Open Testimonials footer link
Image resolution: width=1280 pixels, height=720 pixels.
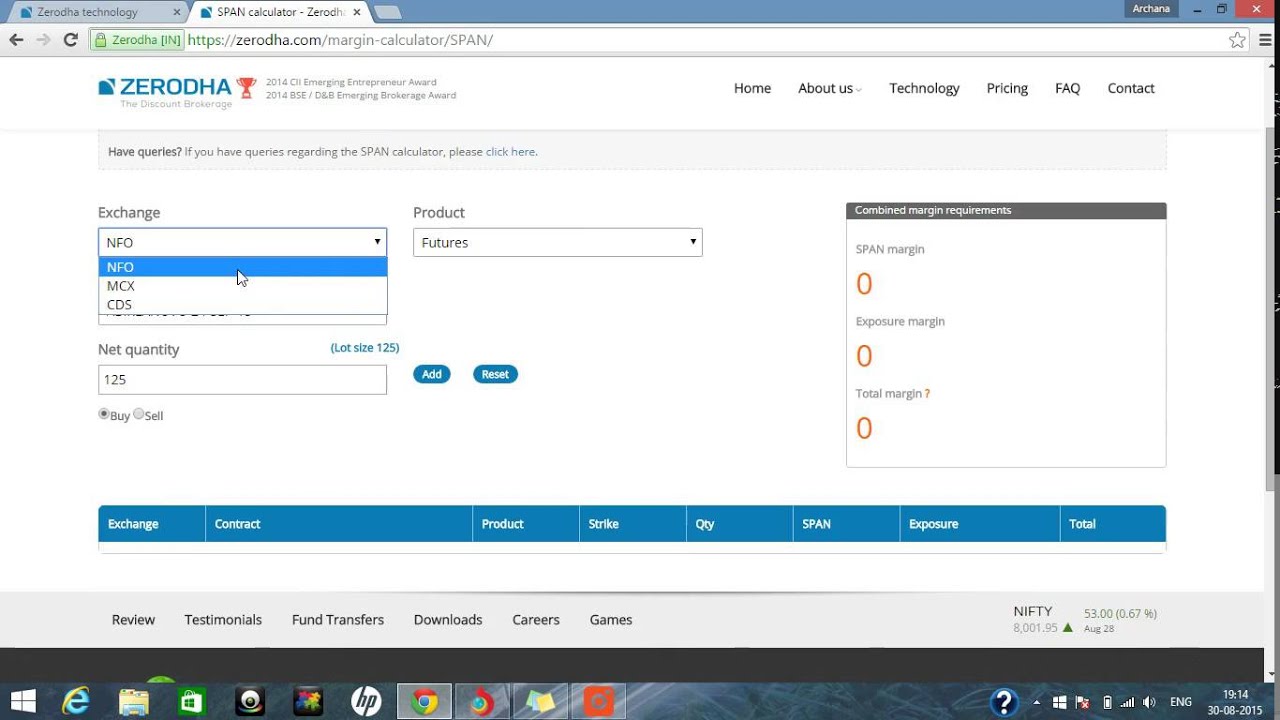tap(223, 620)
